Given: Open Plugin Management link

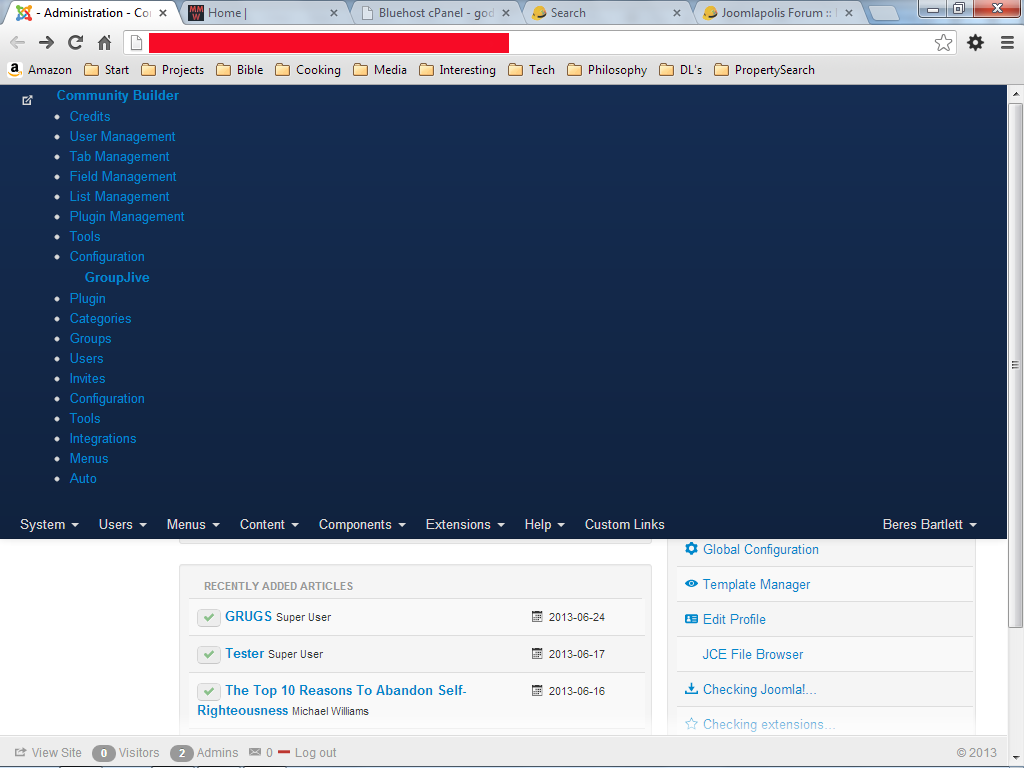Looking at the screenshot, I should (x=127, y=216).
